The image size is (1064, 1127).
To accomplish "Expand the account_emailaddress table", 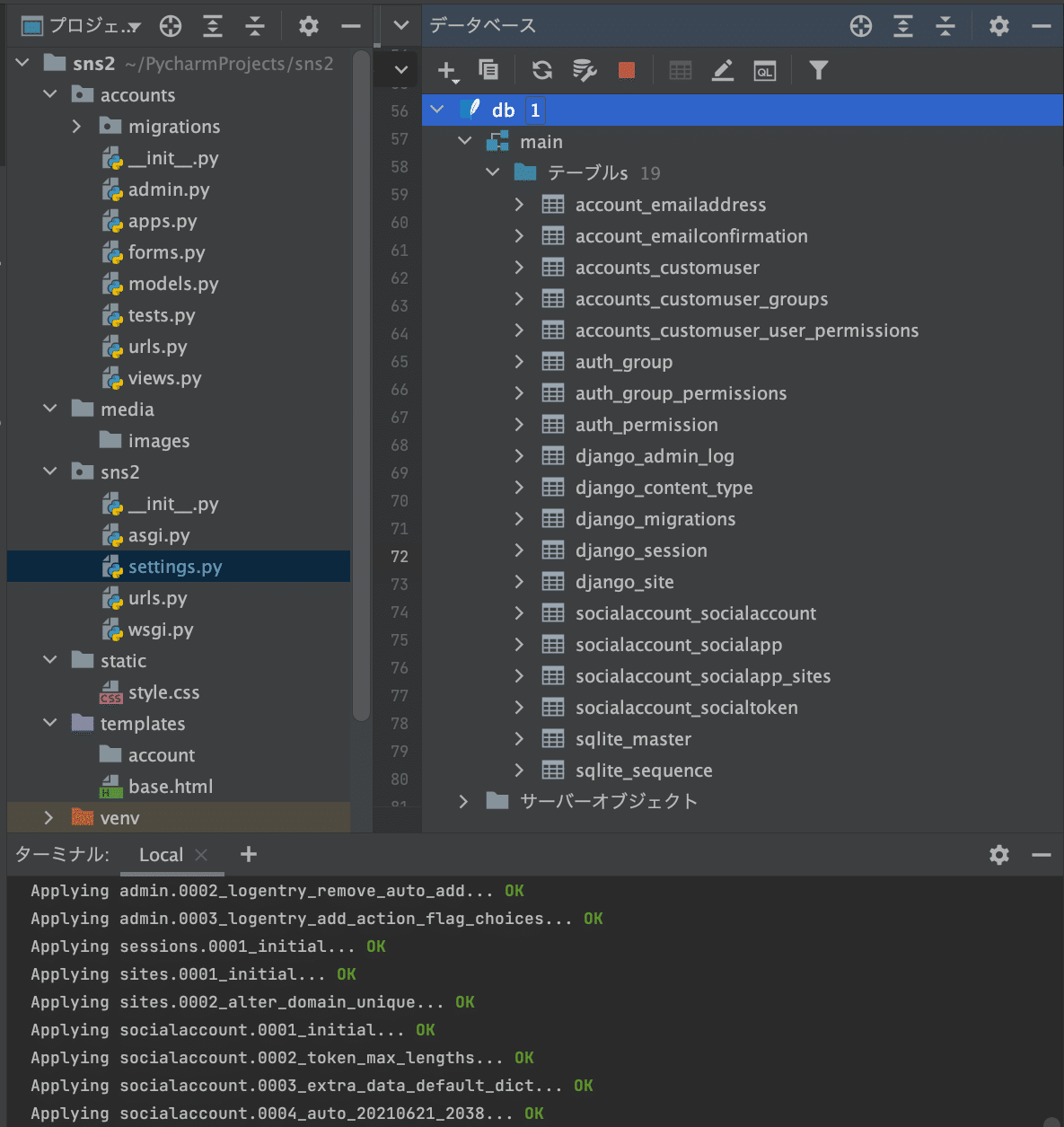I will 519,205.
